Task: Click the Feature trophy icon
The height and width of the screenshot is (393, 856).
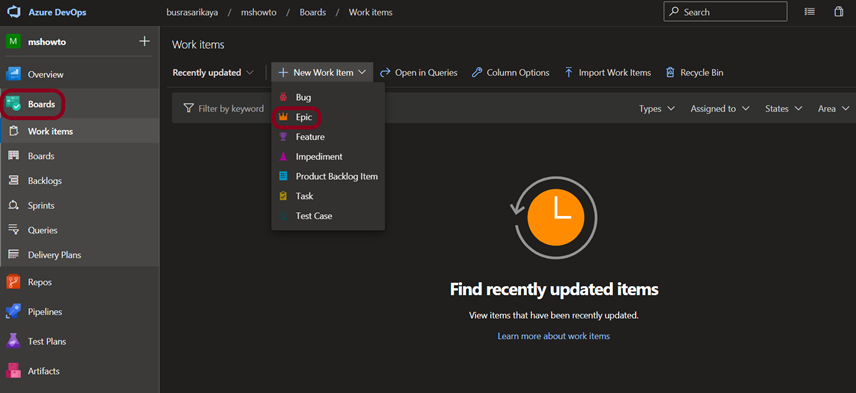Action: (x=283, y=136)
